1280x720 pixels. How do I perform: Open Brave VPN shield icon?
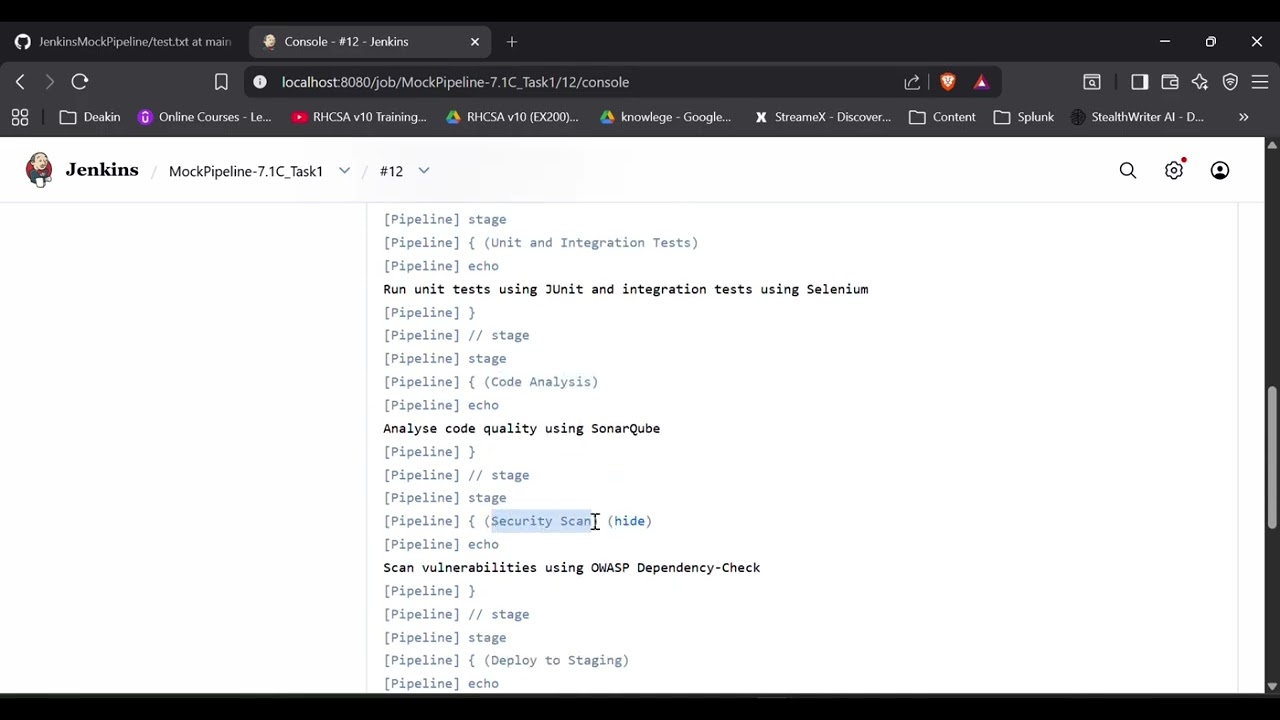pos(1230,82)
